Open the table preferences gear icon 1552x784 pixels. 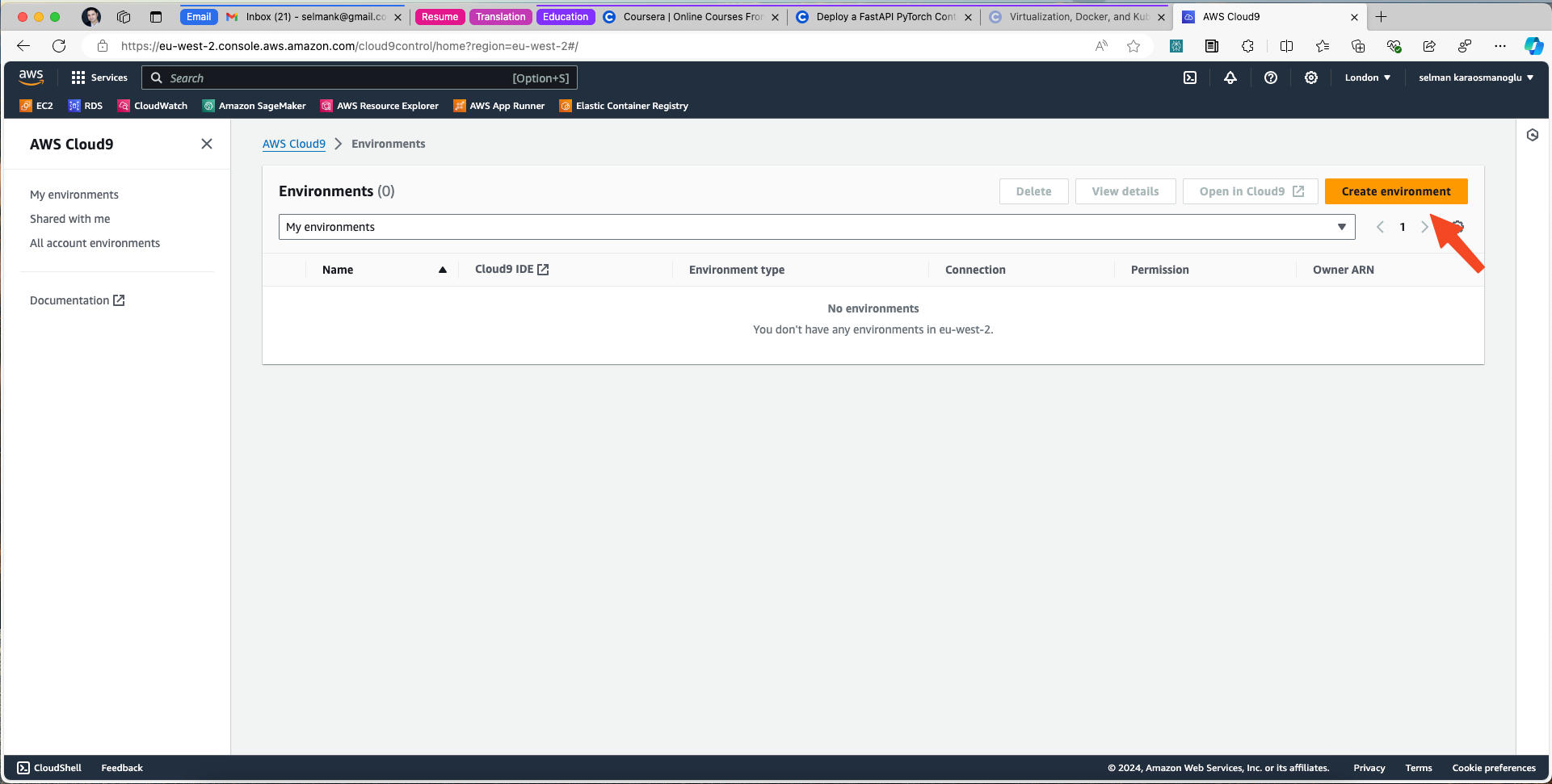click(1458, 227)
